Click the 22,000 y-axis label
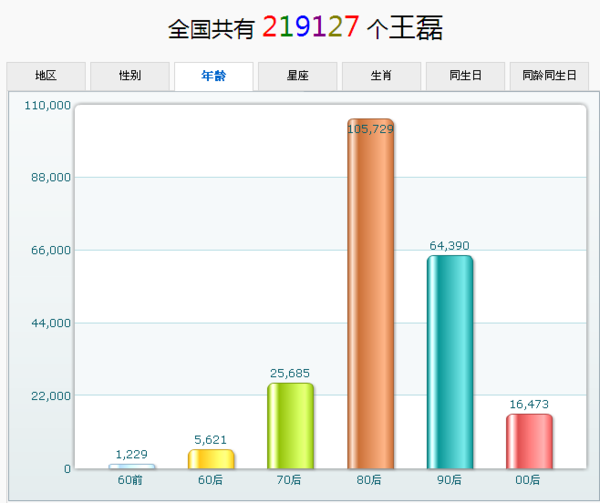The height and width of the screenshot is (503, 600). [x=51, y=396]
